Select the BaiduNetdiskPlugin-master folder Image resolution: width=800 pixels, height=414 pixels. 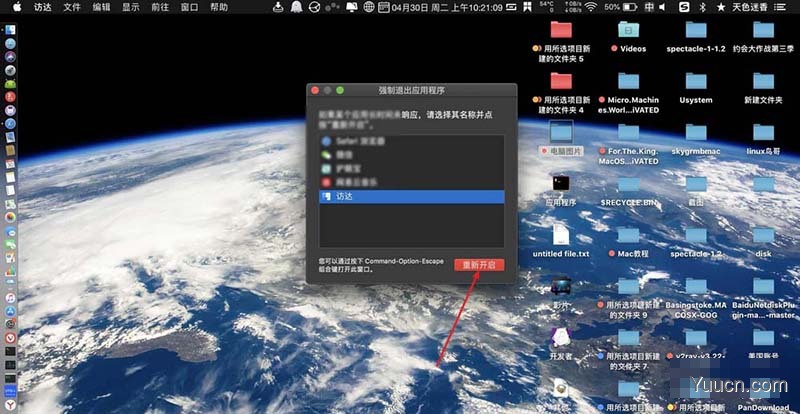(x=763, y=297)
